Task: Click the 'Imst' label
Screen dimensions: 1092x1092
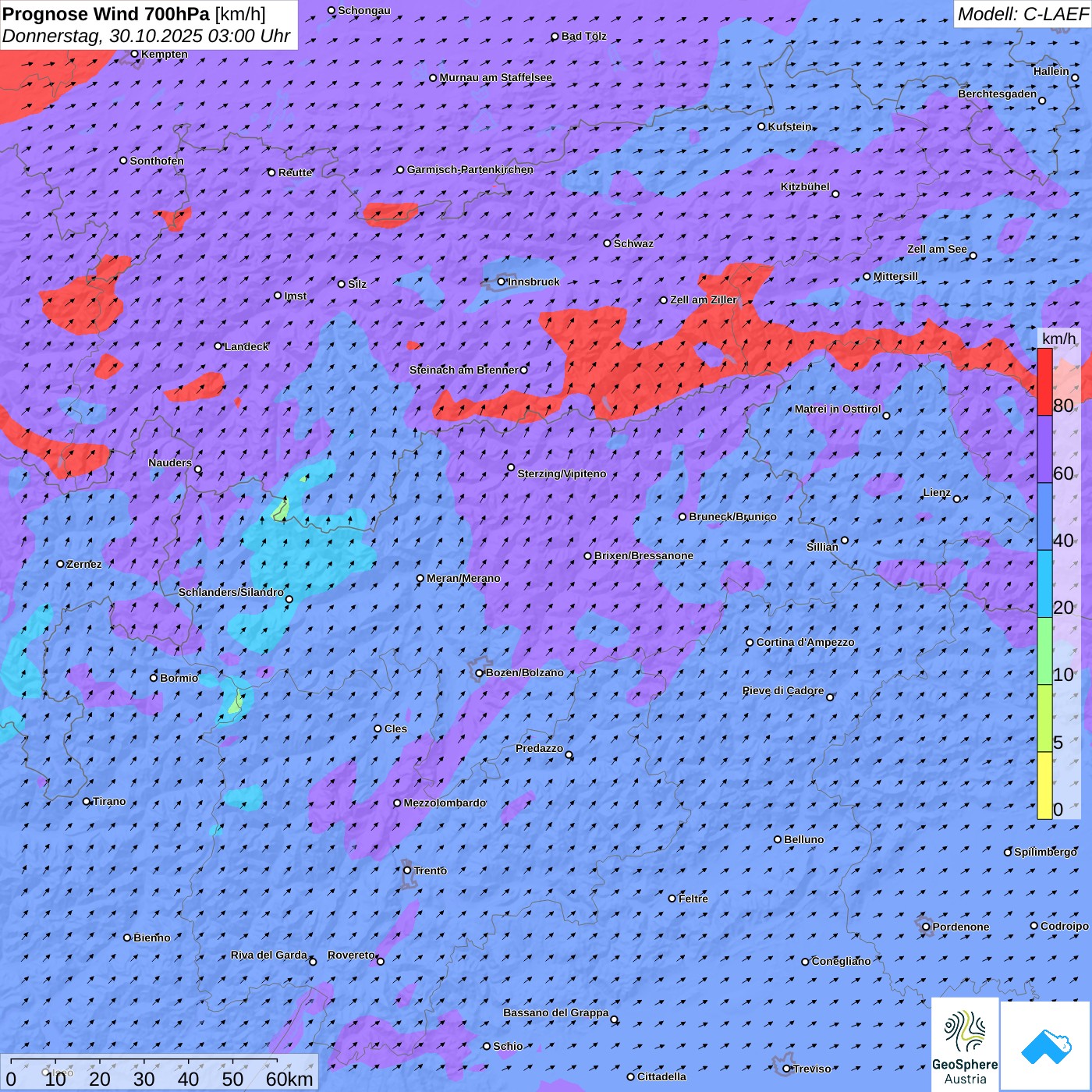Action: point(296,296)
